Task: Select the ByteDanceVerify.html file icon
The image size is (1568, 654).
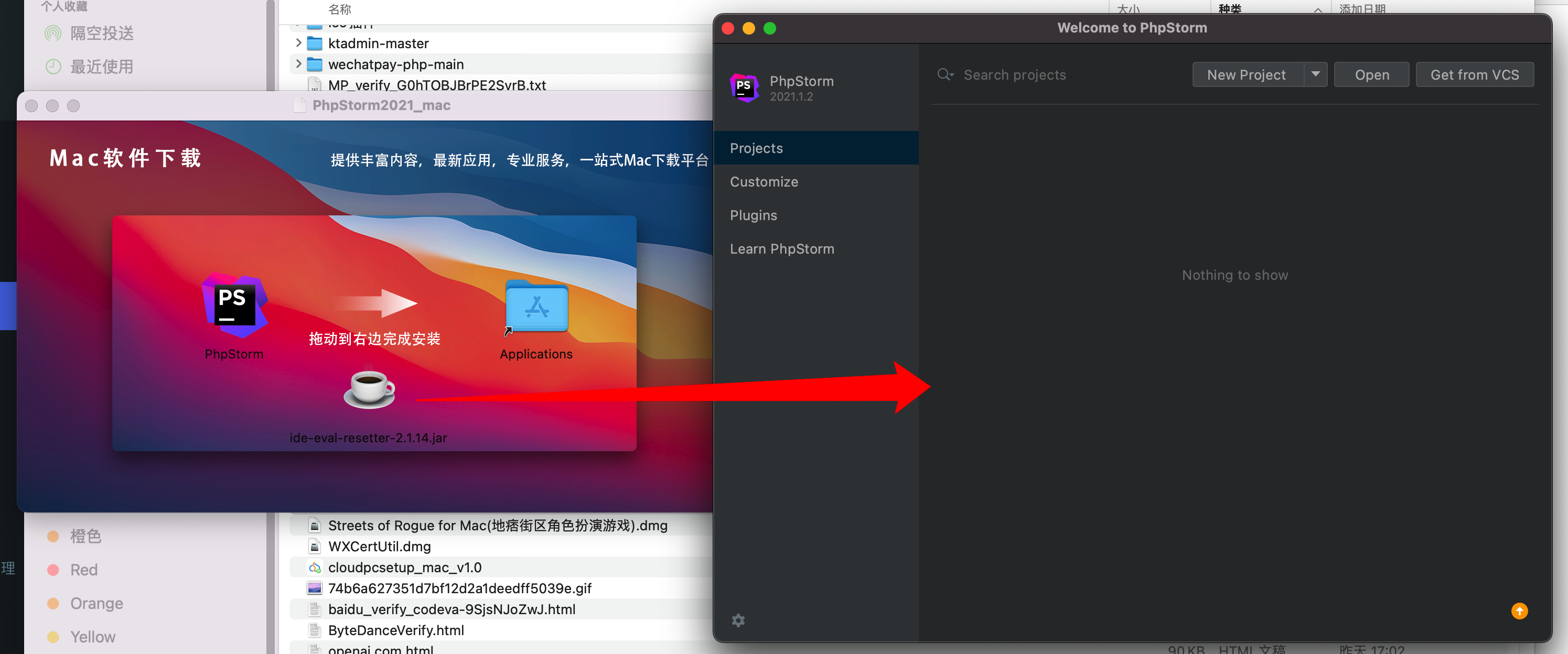Action: pyautogui.click(x=315, y=630)
